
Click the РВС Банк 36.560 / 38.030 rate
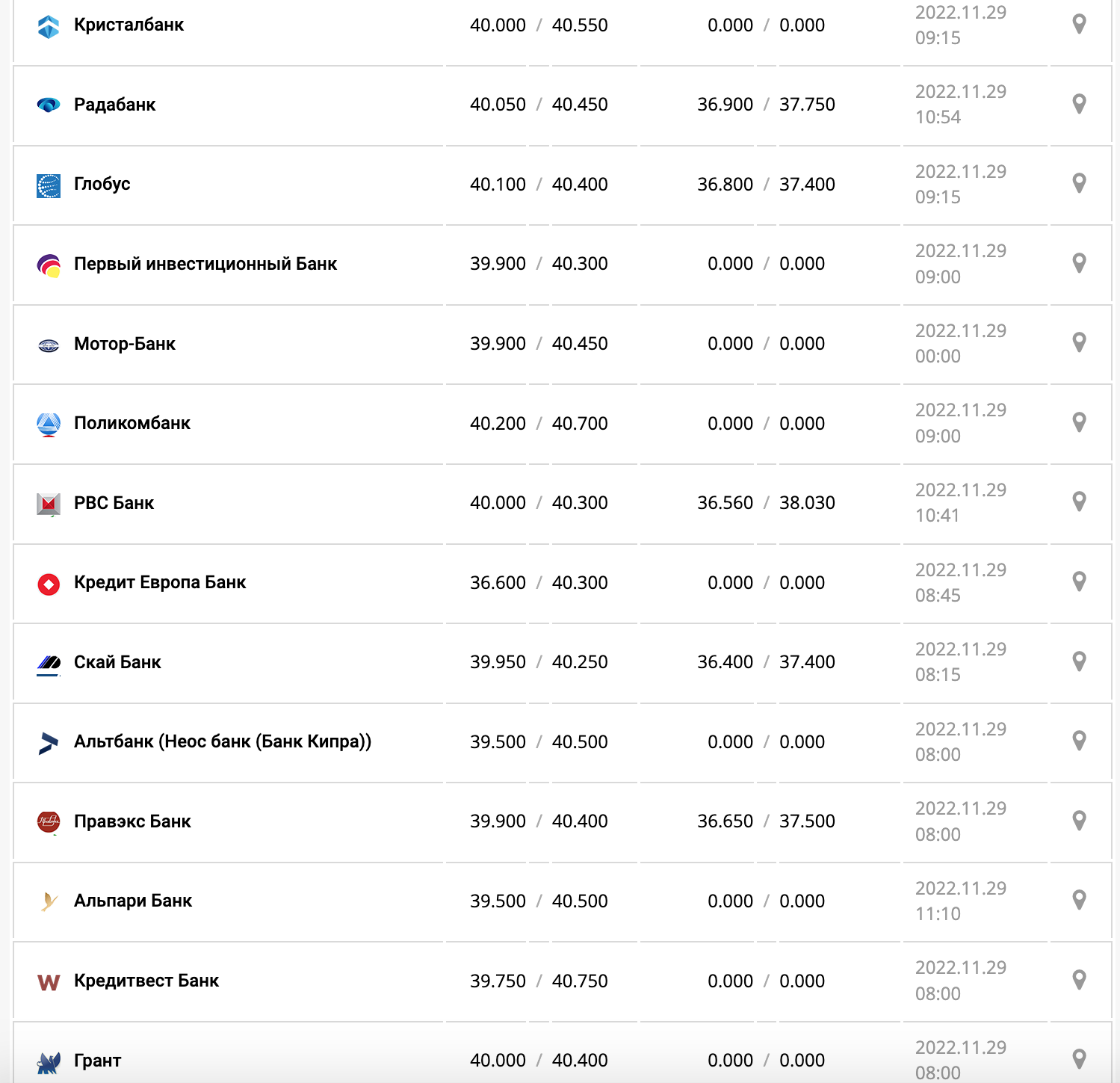[766, 503]
